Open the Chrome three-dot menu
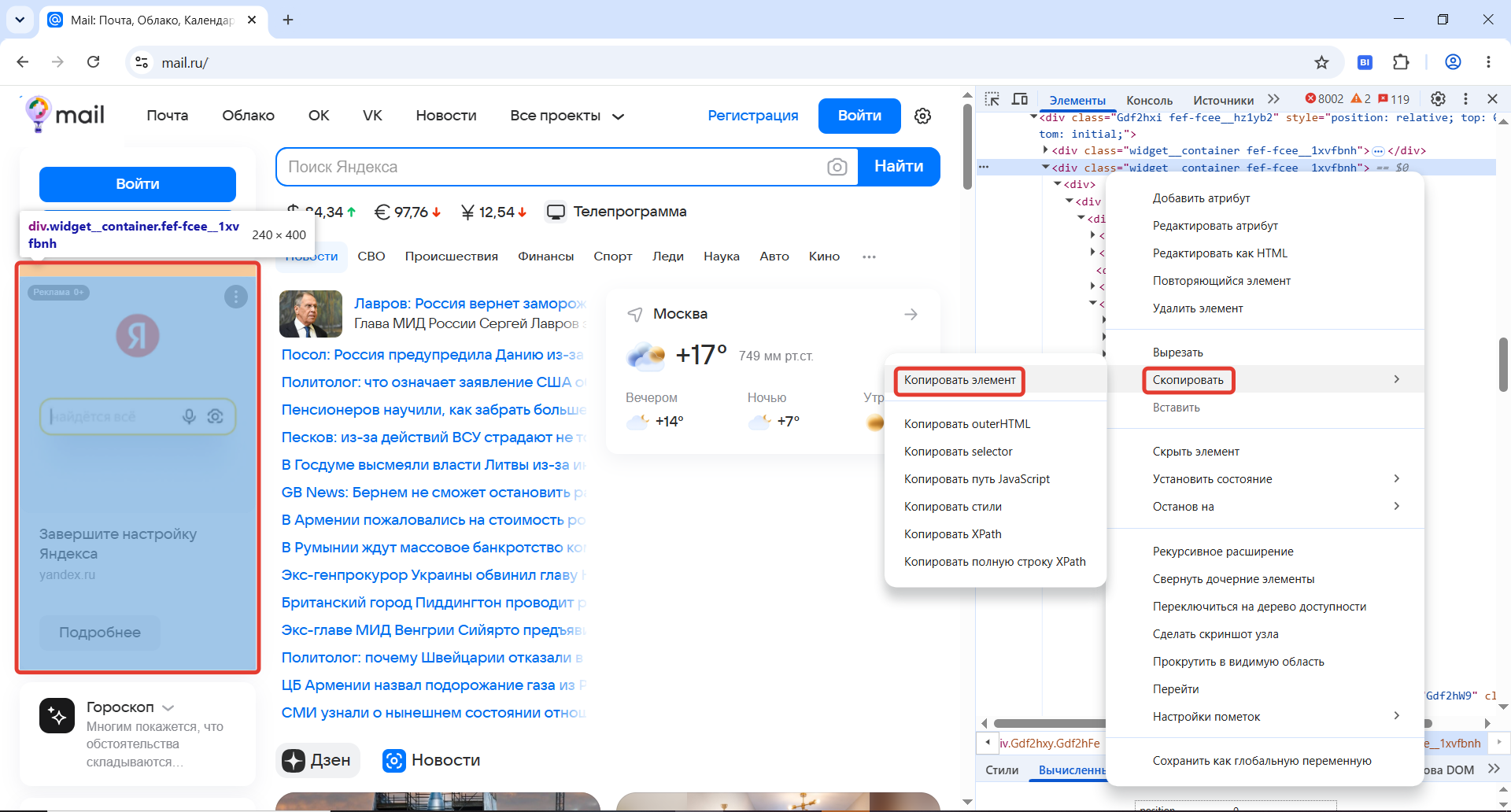 1488,62
